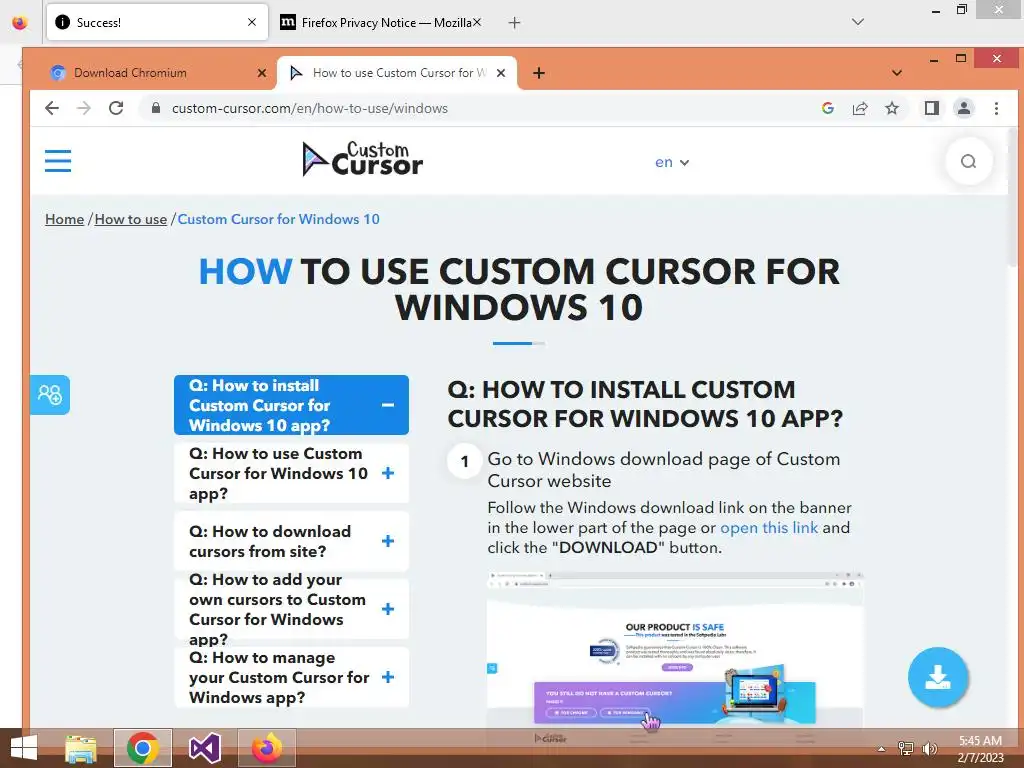Open network icon in system tray

pos(905,748)
